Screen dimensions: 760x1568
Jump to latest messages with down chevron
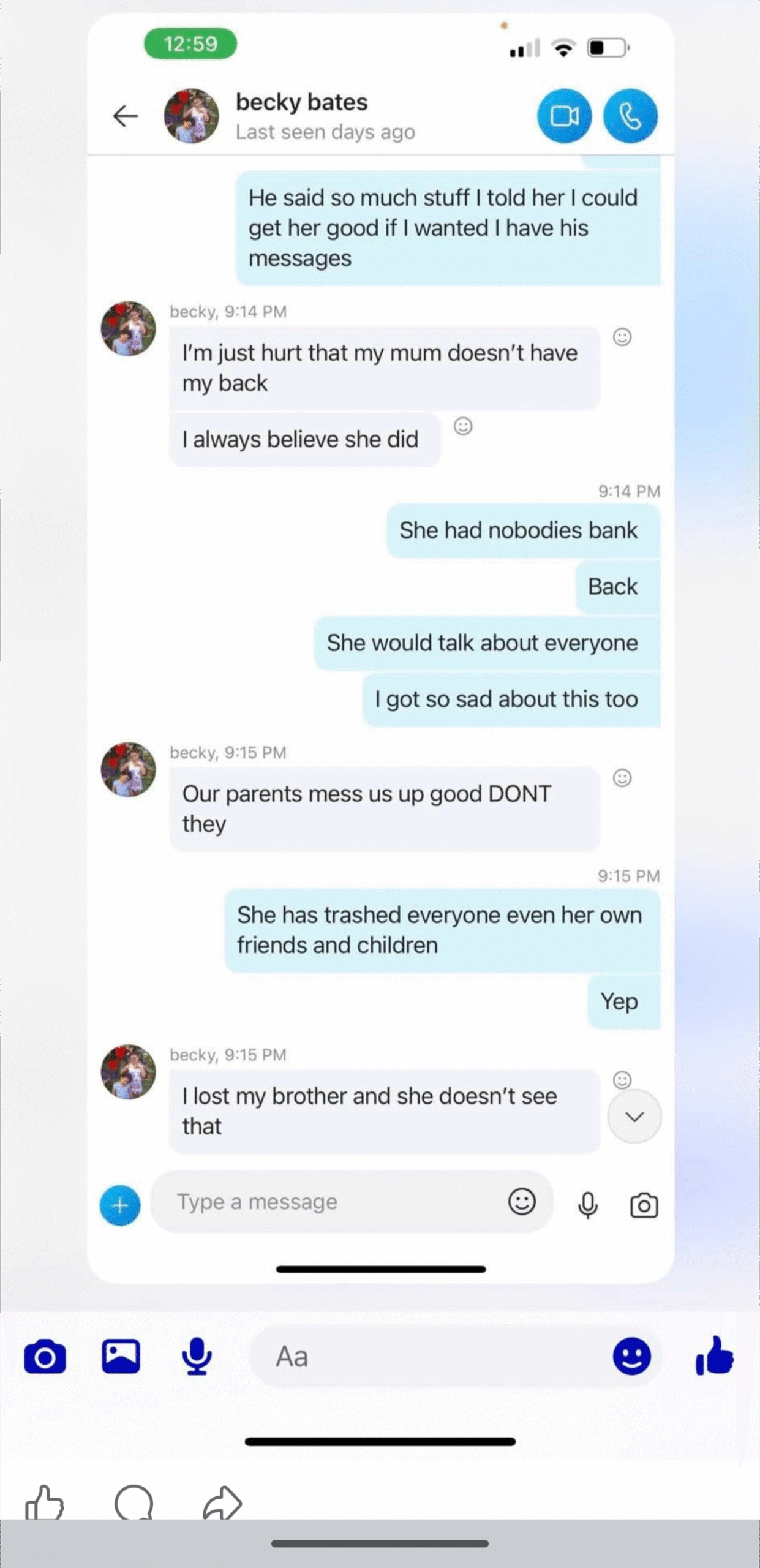(634, 1117)
